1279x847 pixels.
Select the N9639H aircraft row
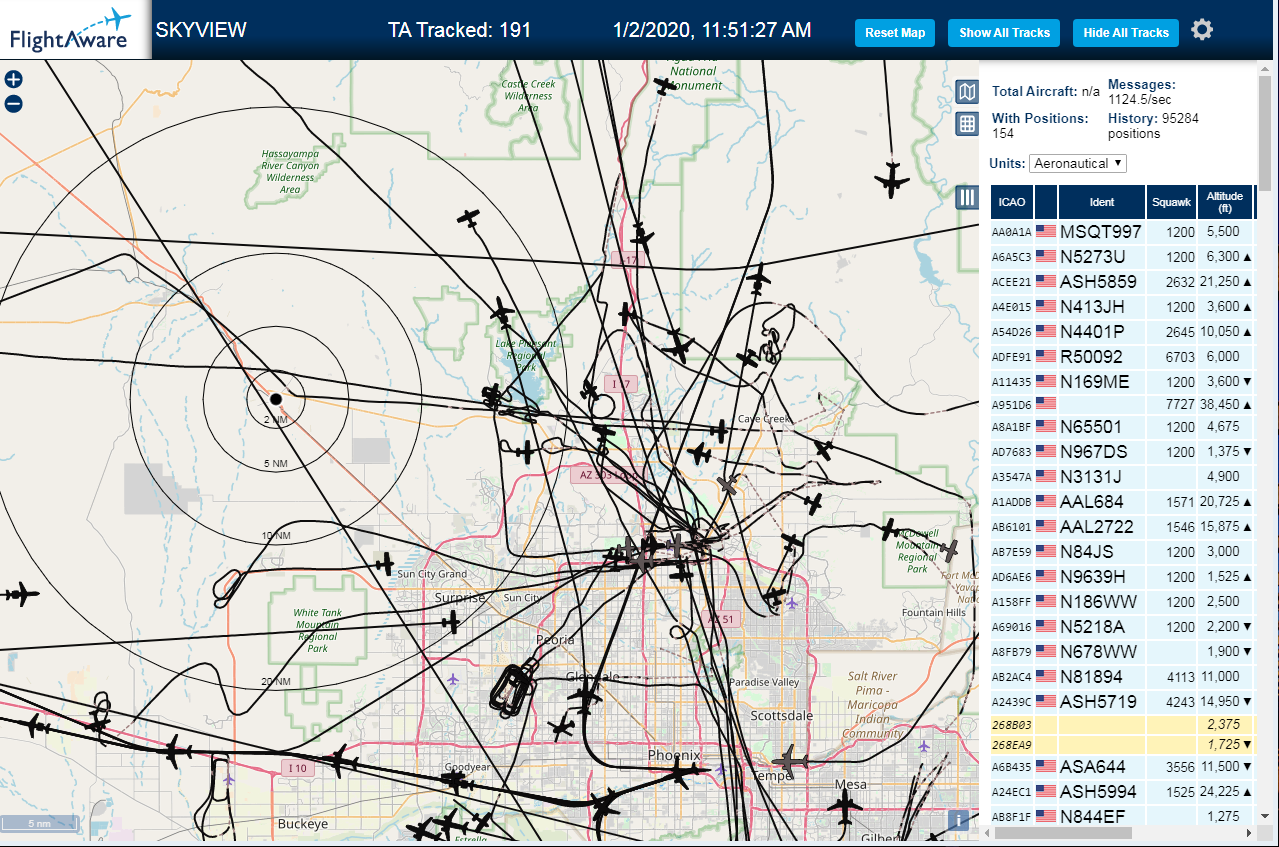click(1122, 577)
